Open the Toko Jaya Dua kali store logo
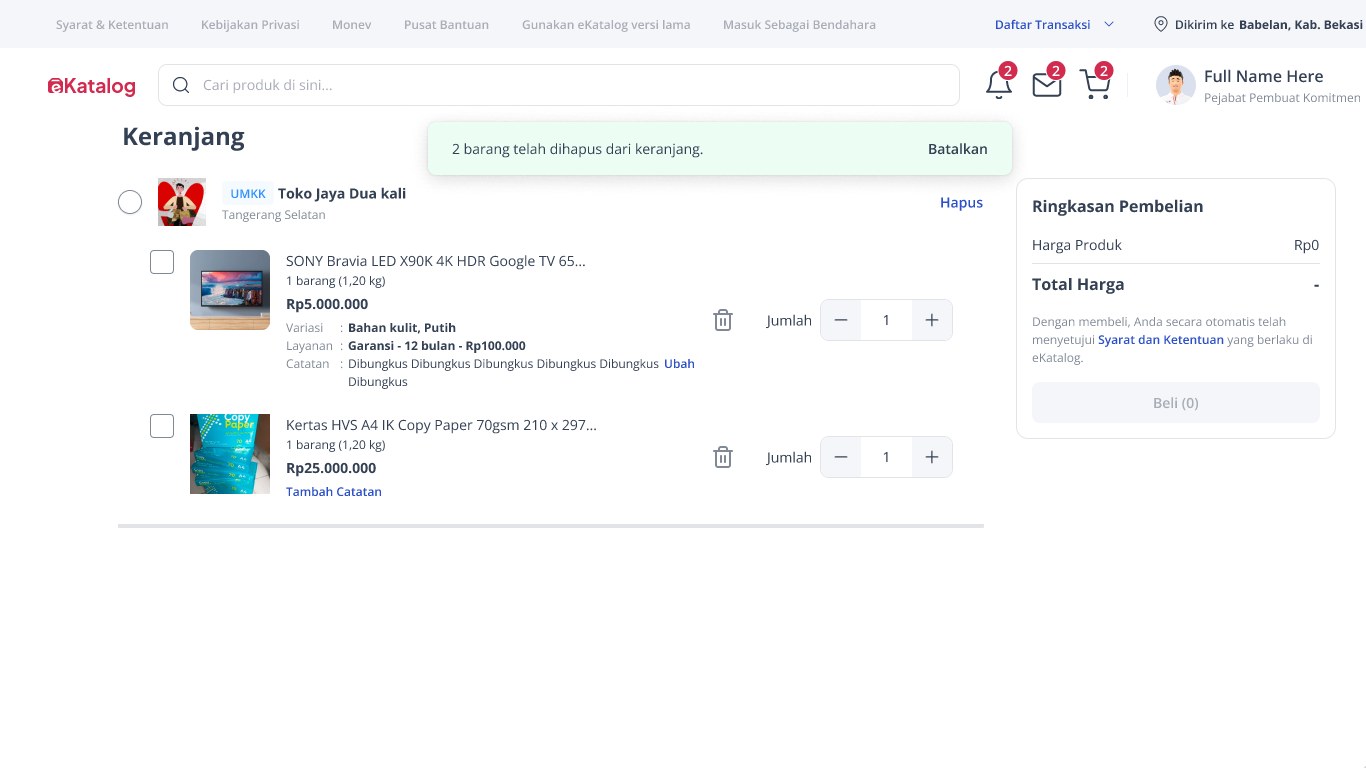This screenshot has height=768, width=1366. (182, 202)
